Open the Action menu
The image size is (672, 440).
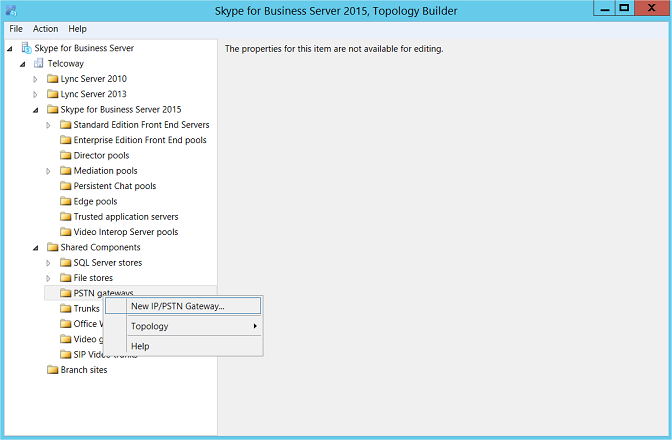coord(46,29)
